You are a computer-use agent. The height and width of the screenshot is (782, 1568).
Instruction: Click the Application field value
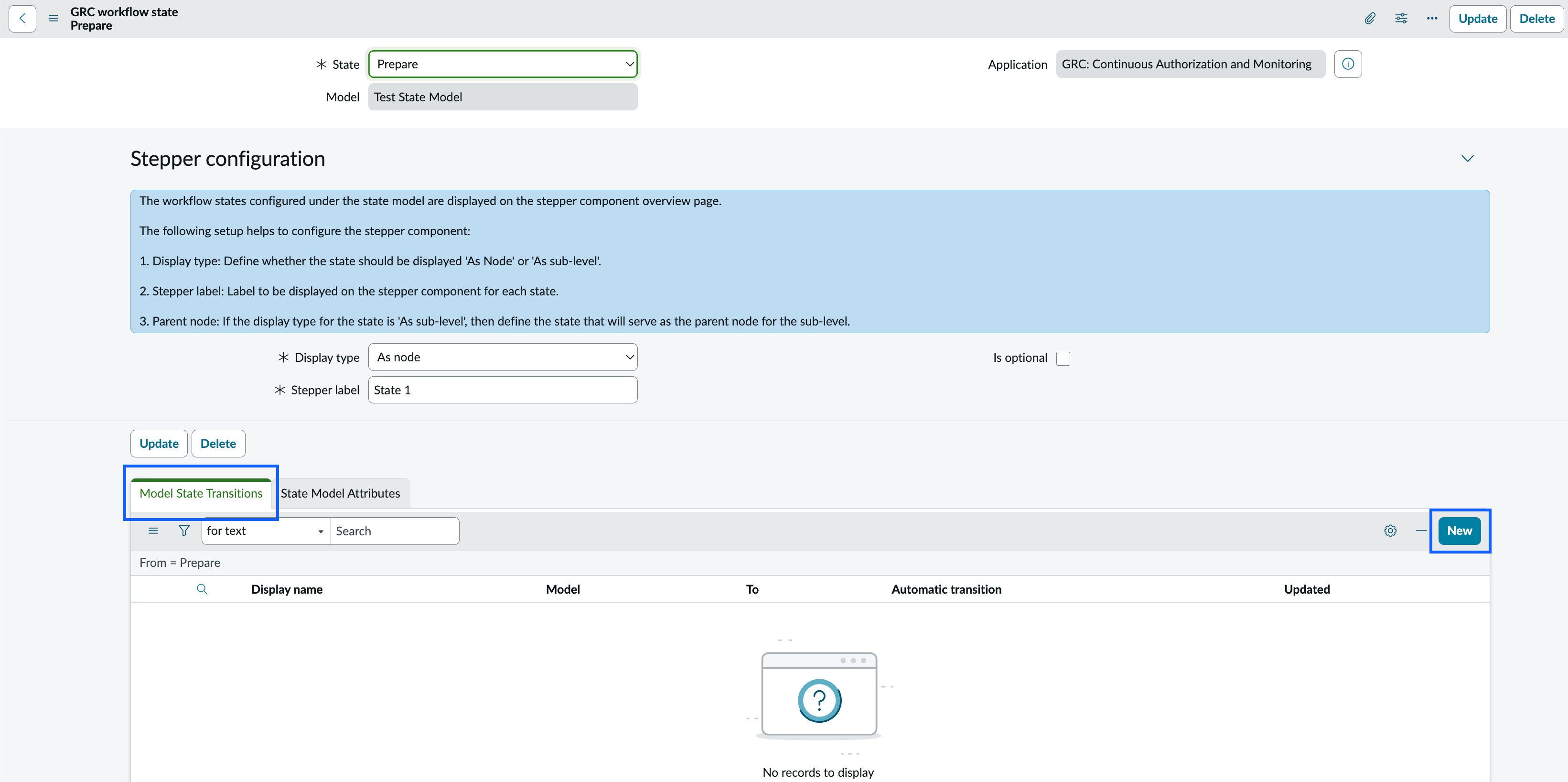1190,64
